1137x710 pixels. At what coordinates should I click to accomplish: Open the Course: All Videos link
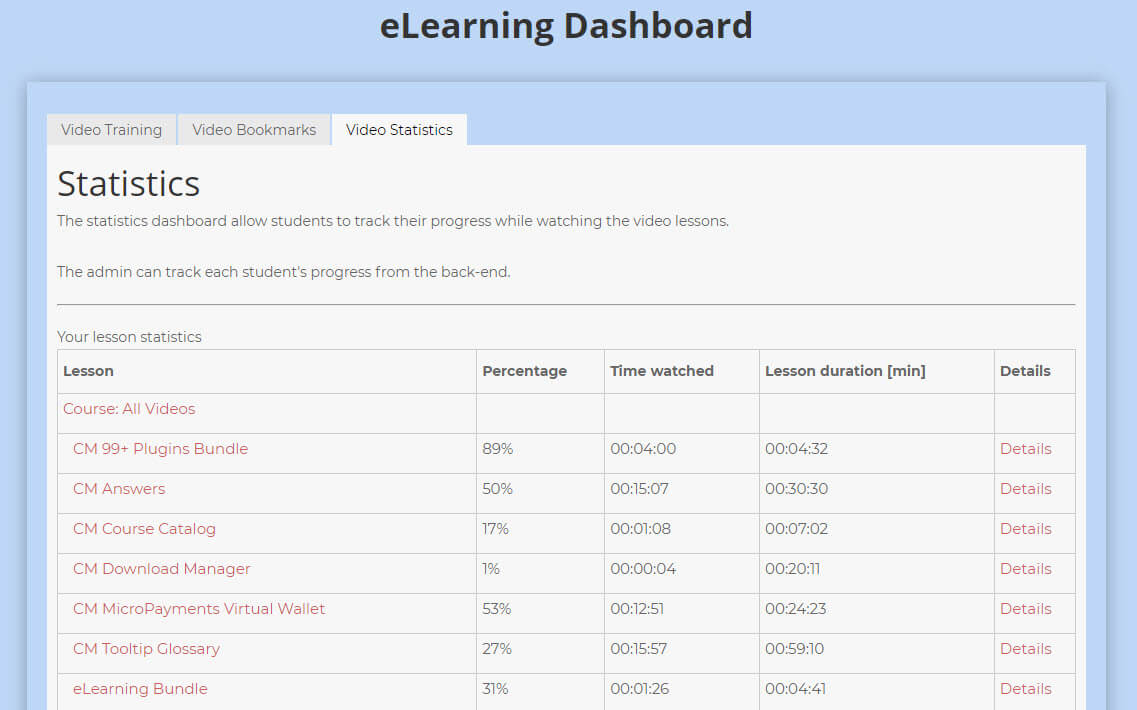point(128,409)
